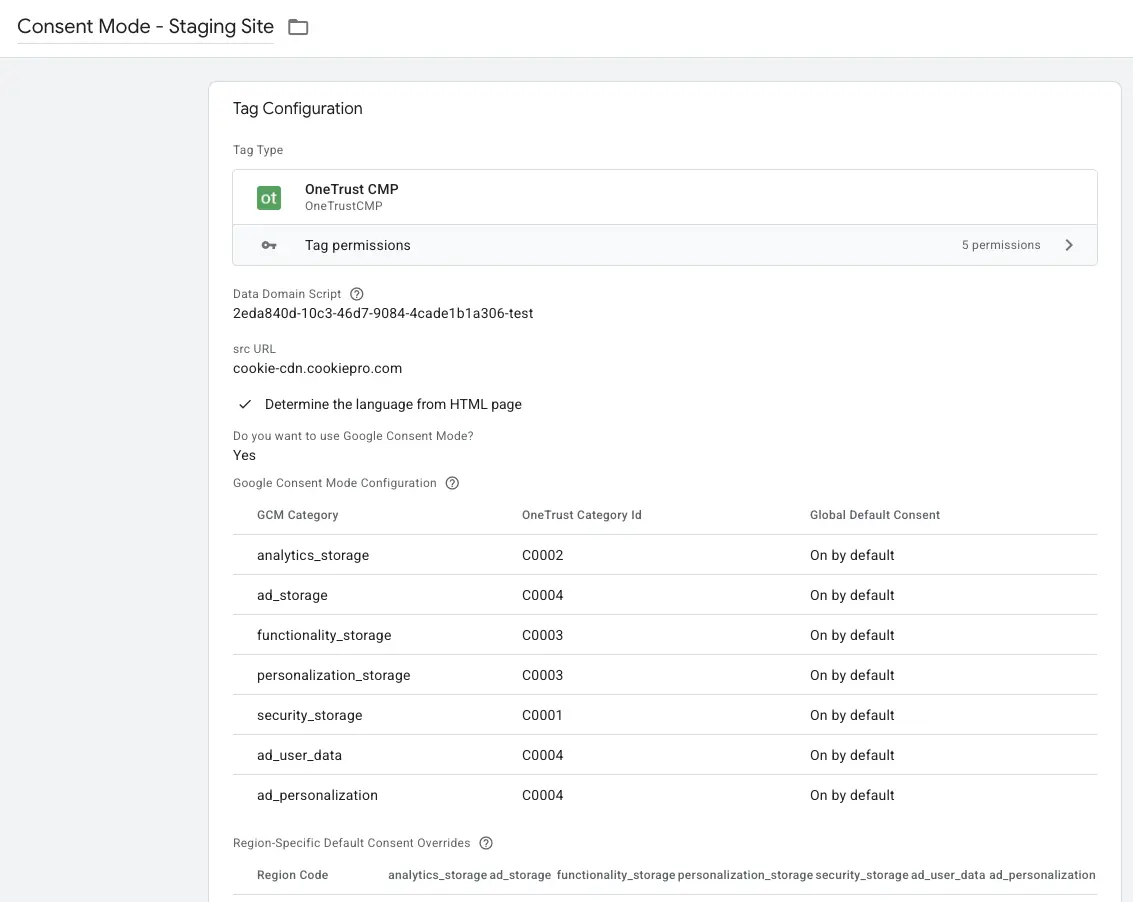
Task: Click the GCM Category column header
Action: tap(298, 515)
